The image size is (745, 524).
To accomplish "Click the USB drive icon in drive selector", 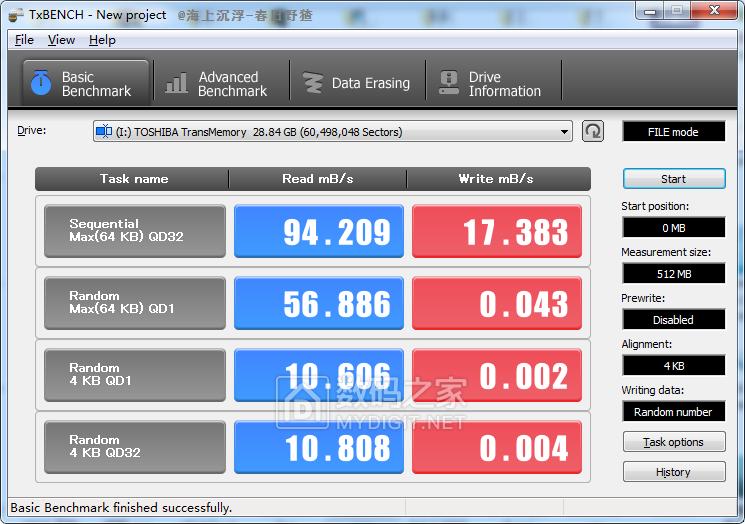I will click(x=104, y=131).
